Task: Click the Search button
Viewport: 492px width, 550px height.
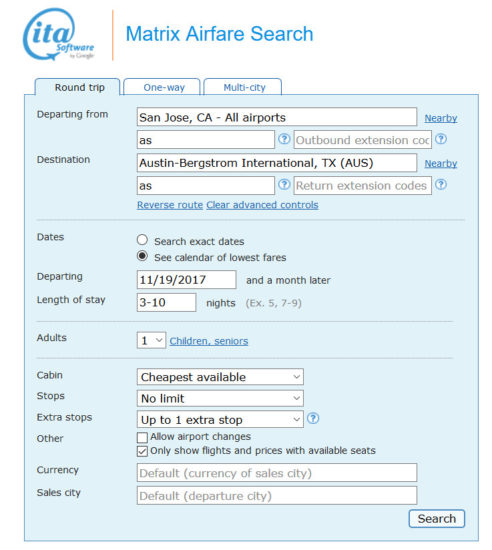Action: click(437, 518)
